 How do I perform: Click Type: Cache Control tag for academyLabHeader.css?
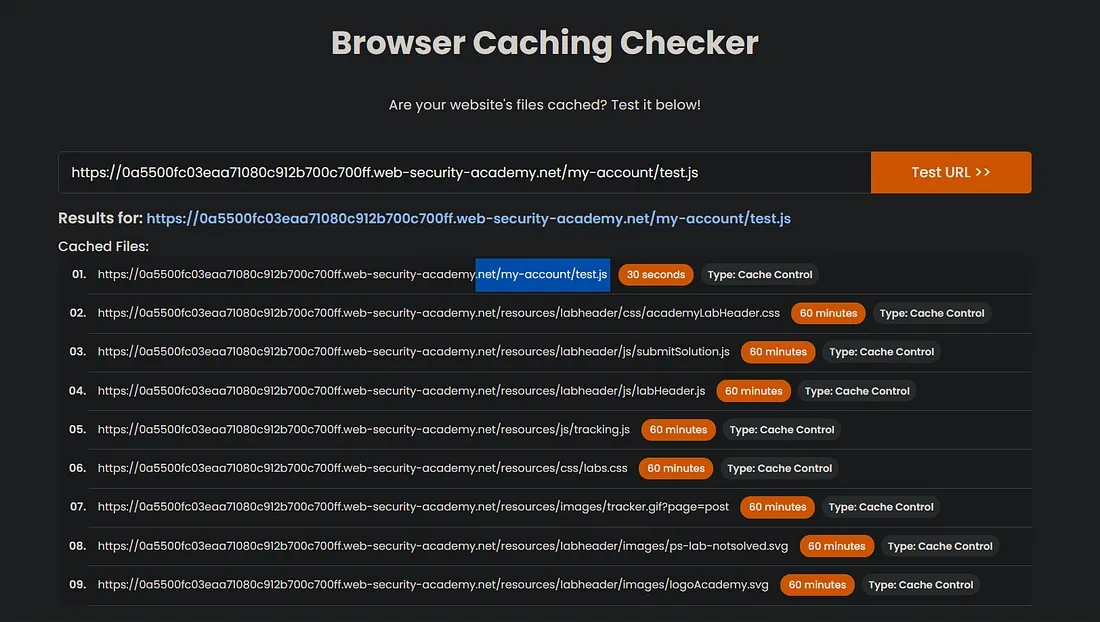coord(932,313)
